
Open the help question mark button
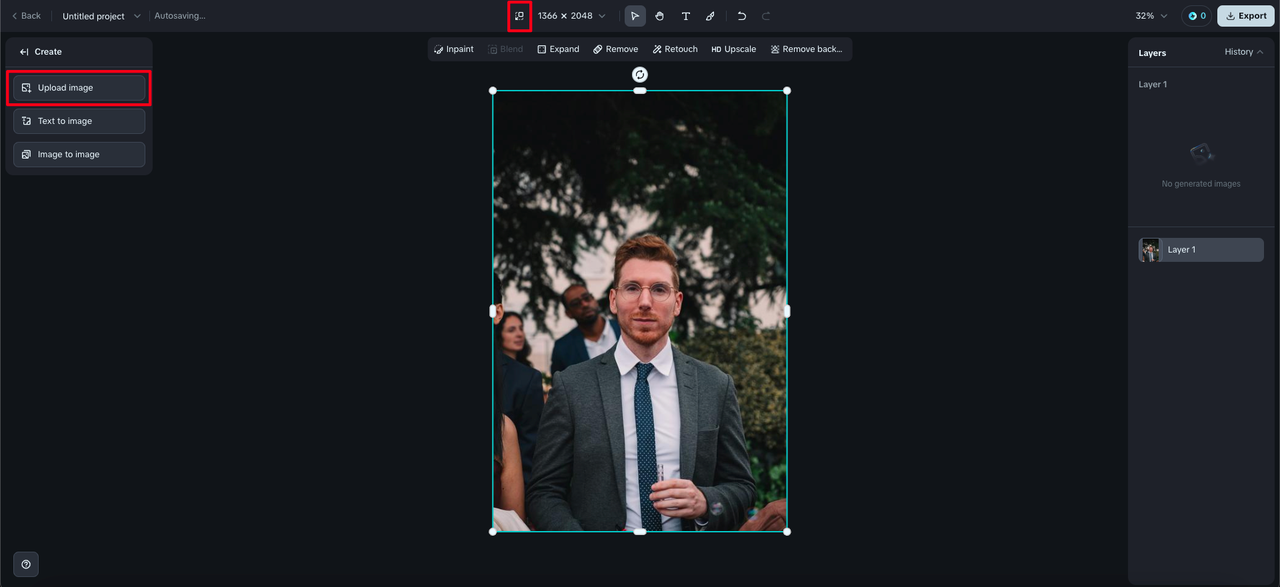[x=26, y=564]
